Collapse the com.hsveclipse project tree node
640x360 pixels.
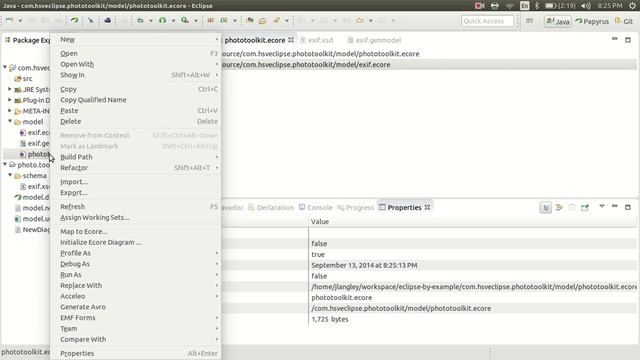tap(5, 67)
